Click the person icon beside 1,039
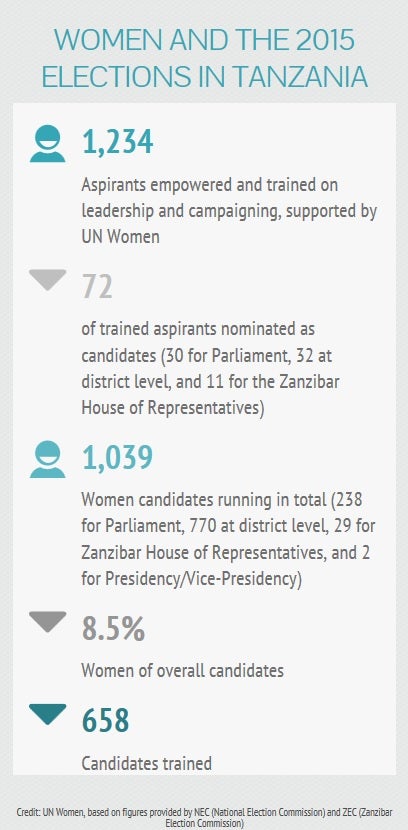 48,459
